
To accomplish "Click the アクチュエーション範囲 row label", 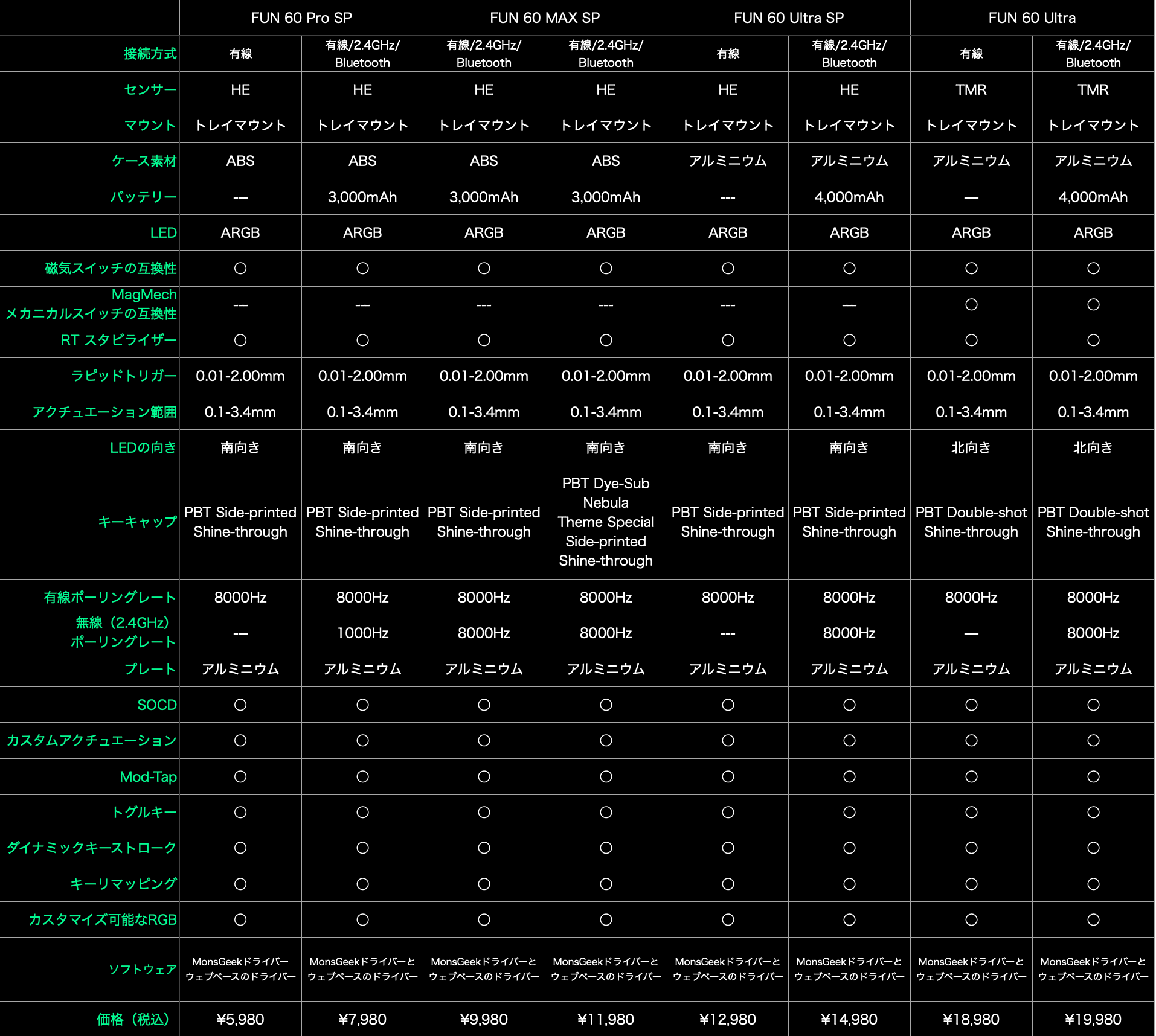I will (x=104, y=412).
